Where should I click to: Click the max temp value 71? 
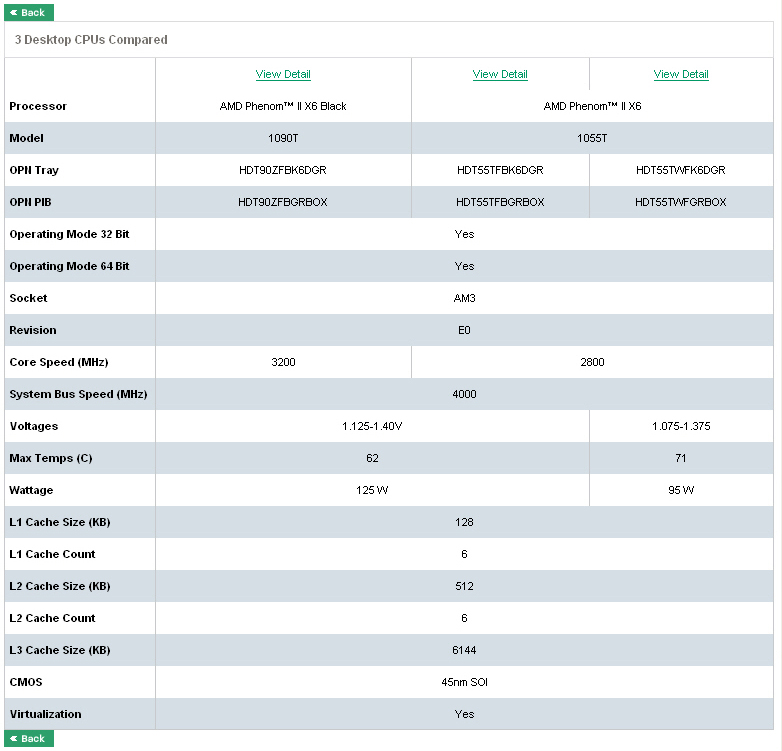coord(681,458)
